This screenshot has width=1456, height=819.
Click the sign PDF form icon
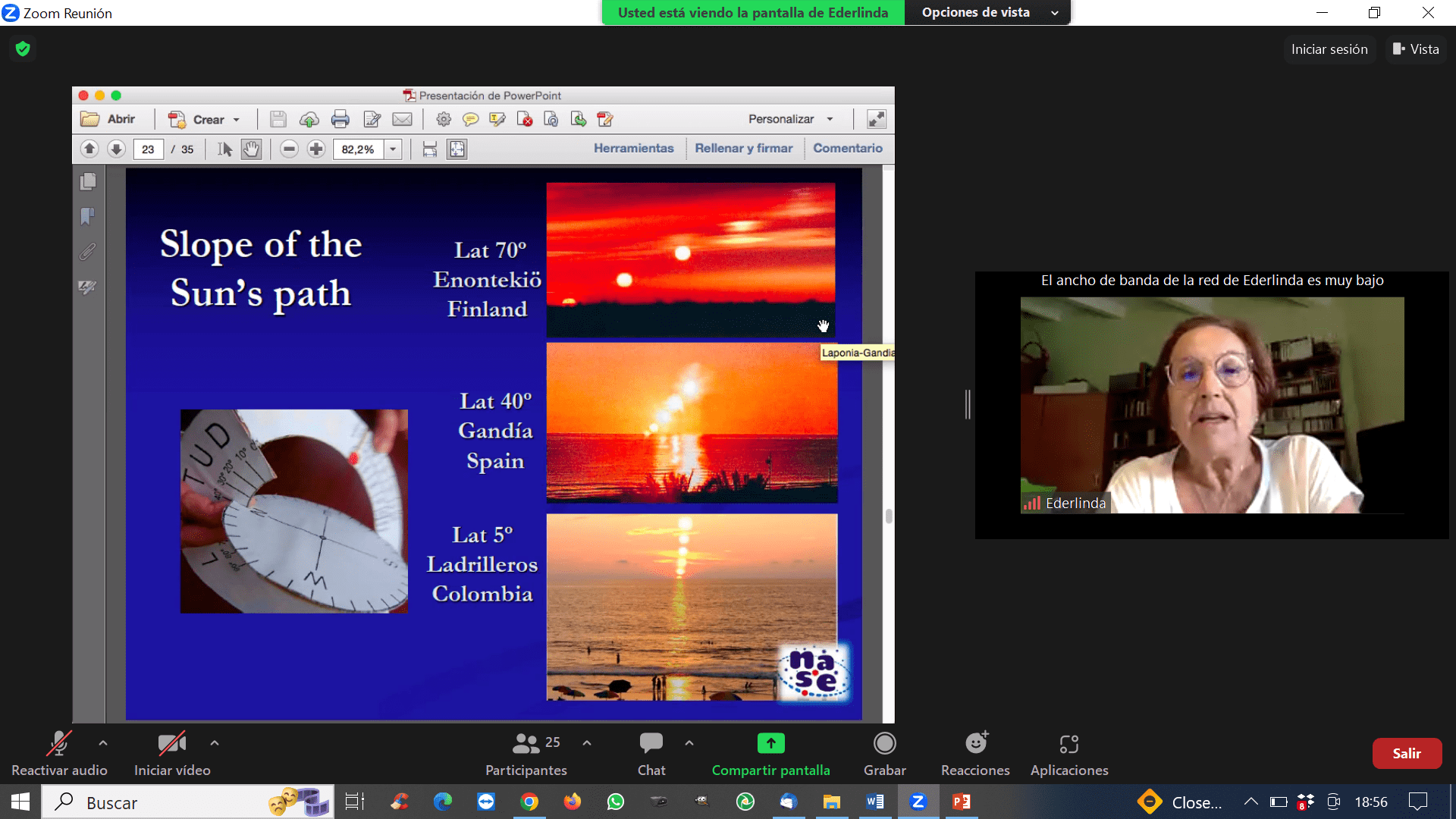(x=605, y=119)
